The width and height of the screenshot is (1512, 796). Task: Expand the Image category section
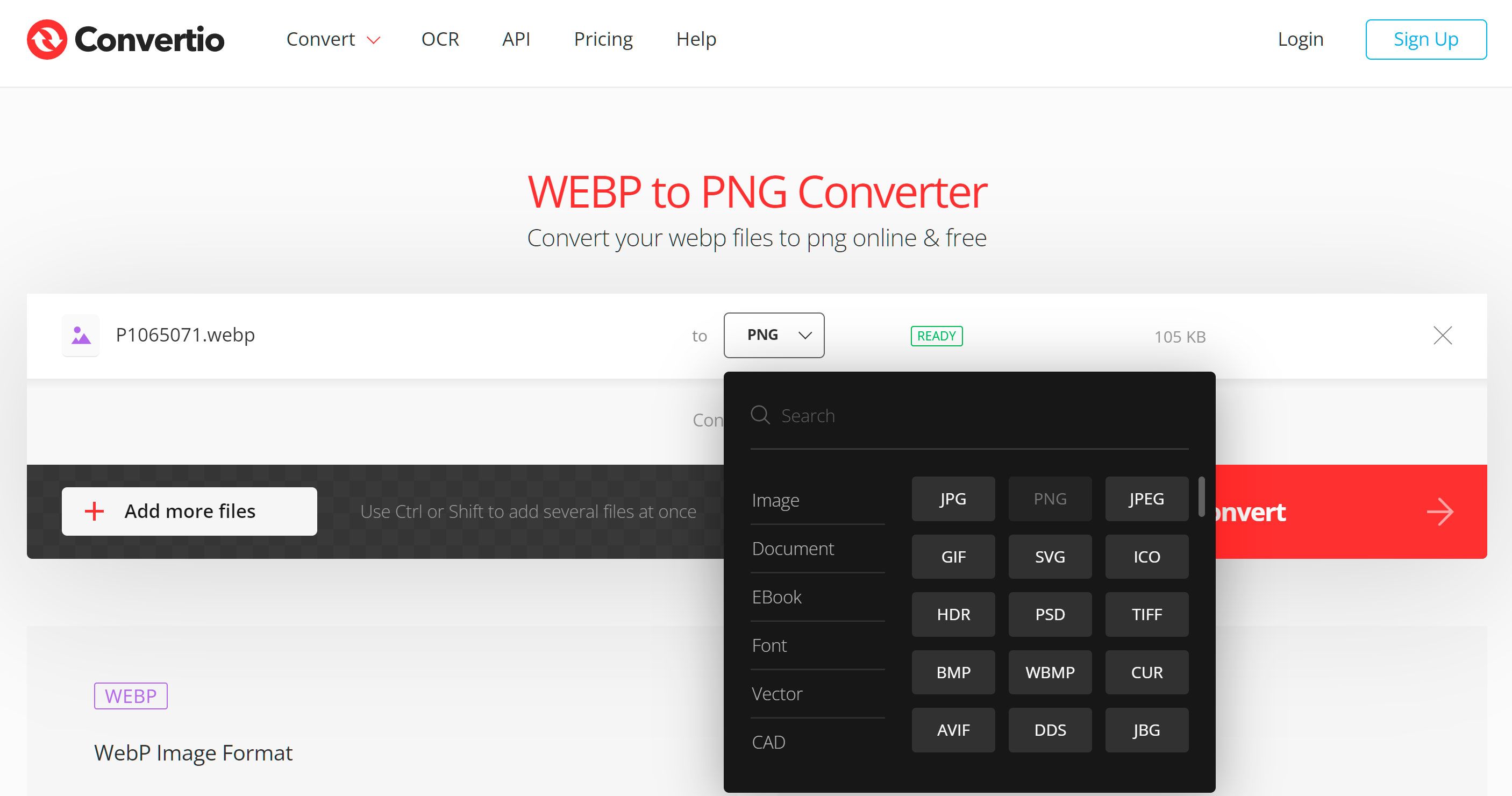[777, 499]
